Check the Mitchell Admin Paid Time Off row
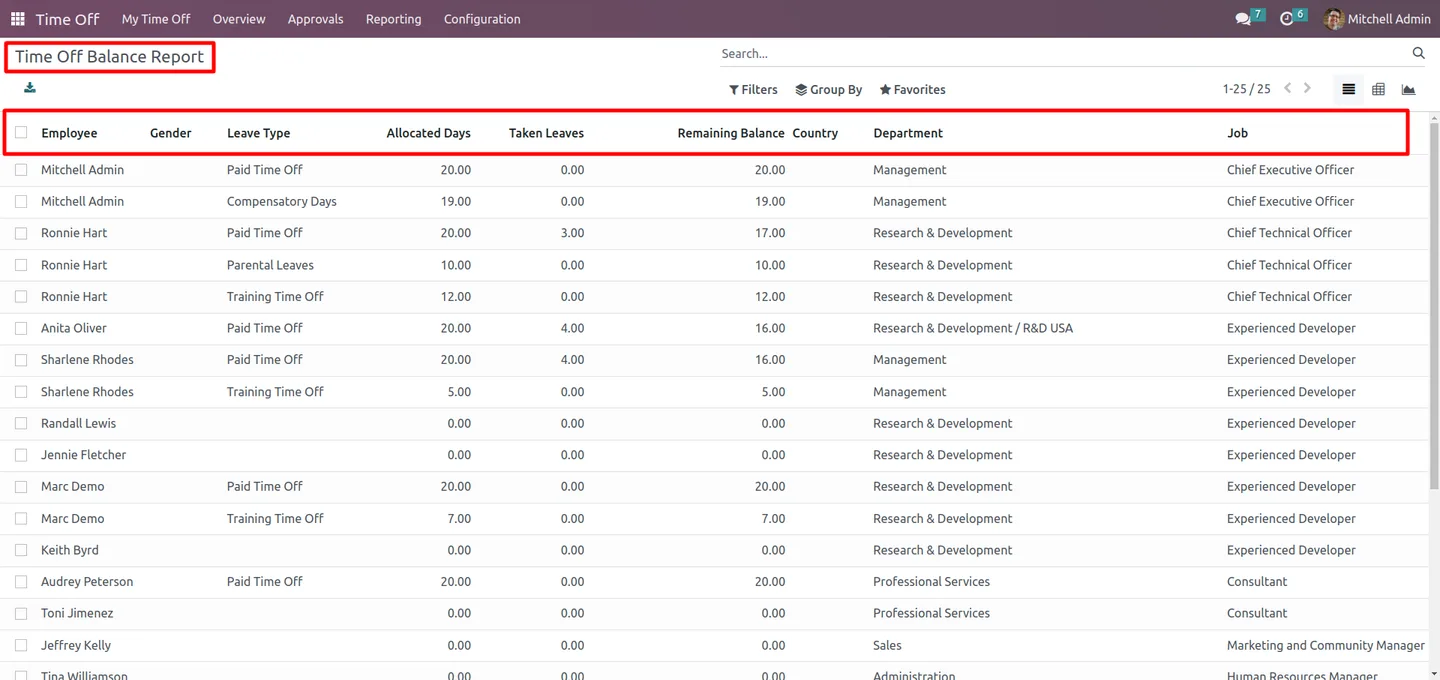 click(x=21, y=170)
